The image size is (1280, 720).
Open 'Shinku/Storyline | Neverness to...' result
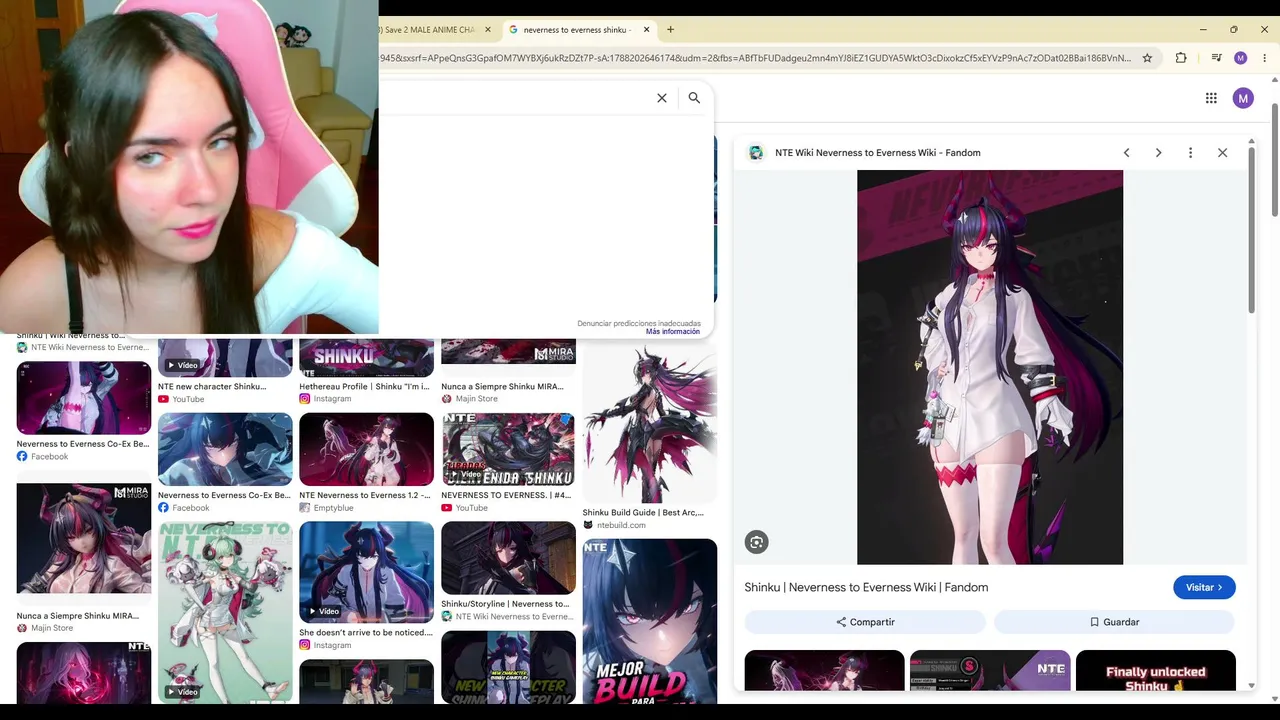pyautogui.click(x=505, y=604)
